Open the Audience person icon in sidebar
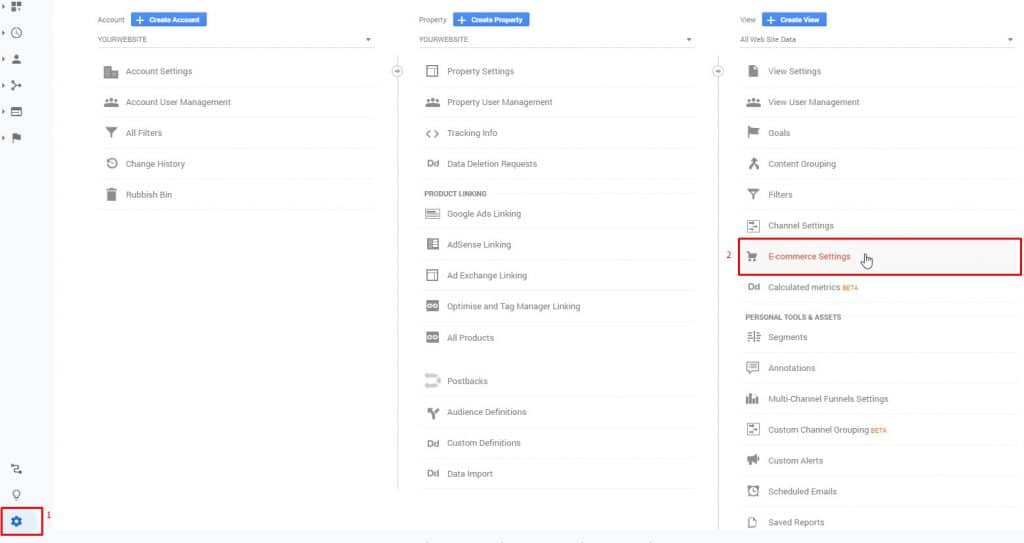Image resolution: width=1024 pixels, height=543 pixels. [x=16, y=59]
